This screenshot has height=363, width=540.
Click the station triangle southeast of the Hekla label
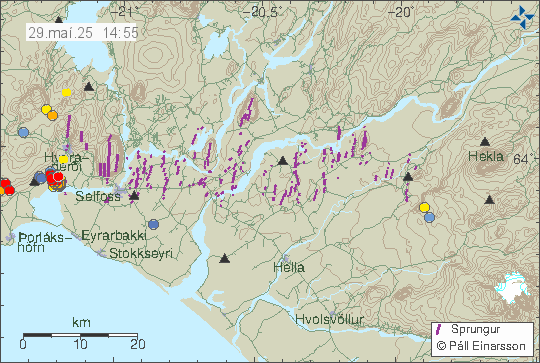pyautogui.click(x=489, y=199)
